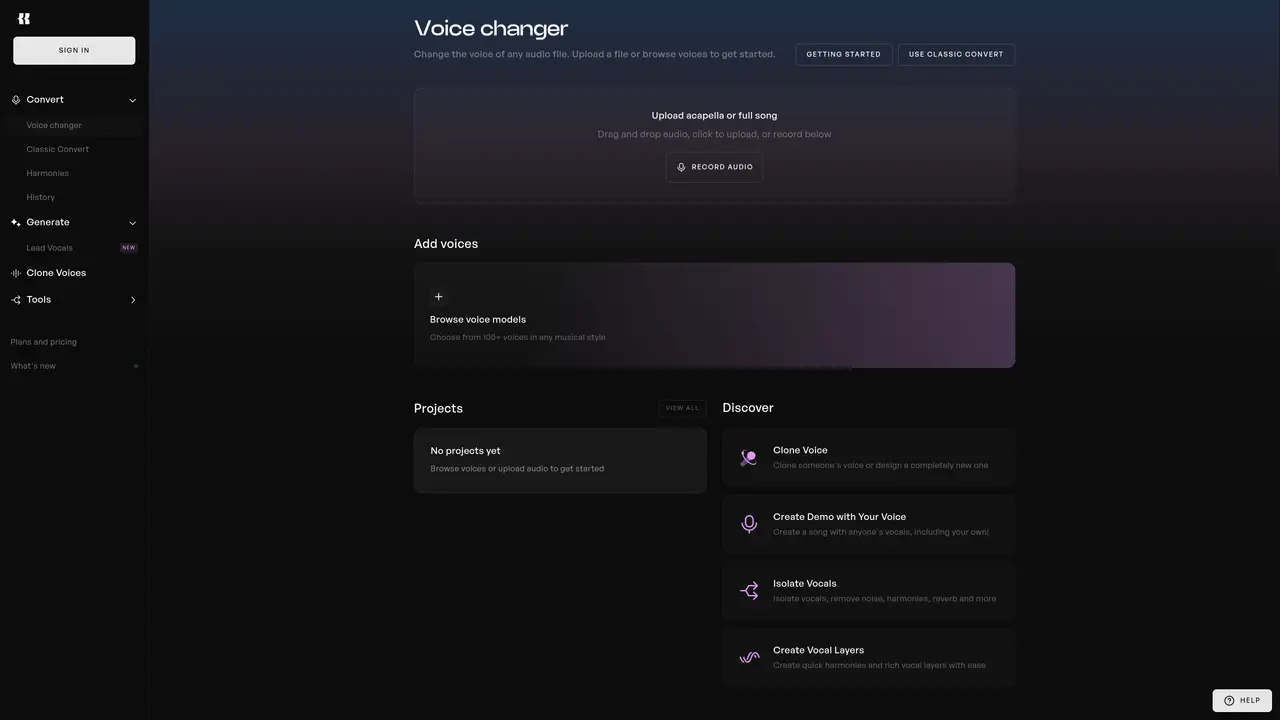The width and height of the screenshot is (1280, 720).
Task: Click the plus icon above Browse voice models
Action: point(438,297)
